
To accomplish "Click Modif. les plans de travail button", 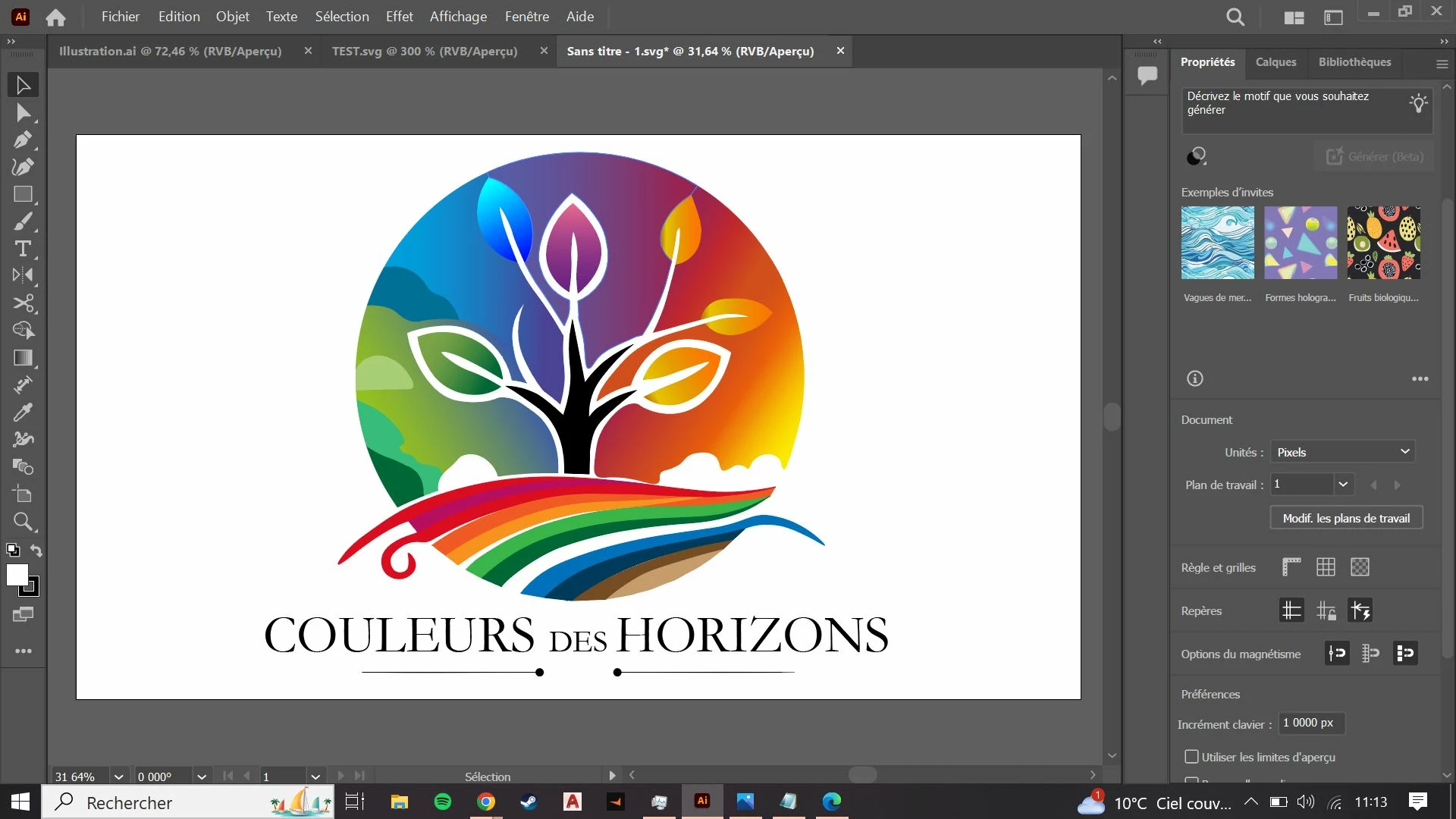I will pyautogui.click(x=1346, y=518).
